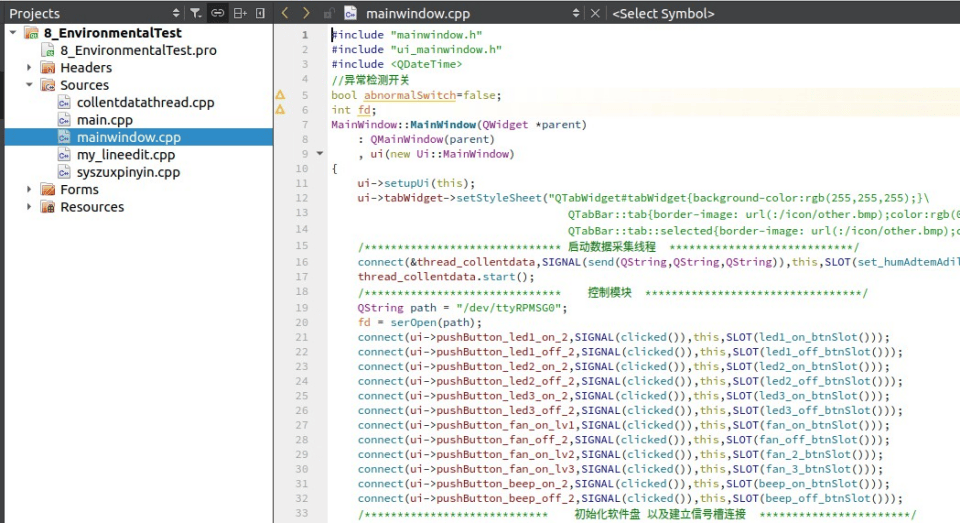This screenshot has width=960, height=523.
Task: Toggle the code fold arrow on line 9
Action: pos(320,154)
